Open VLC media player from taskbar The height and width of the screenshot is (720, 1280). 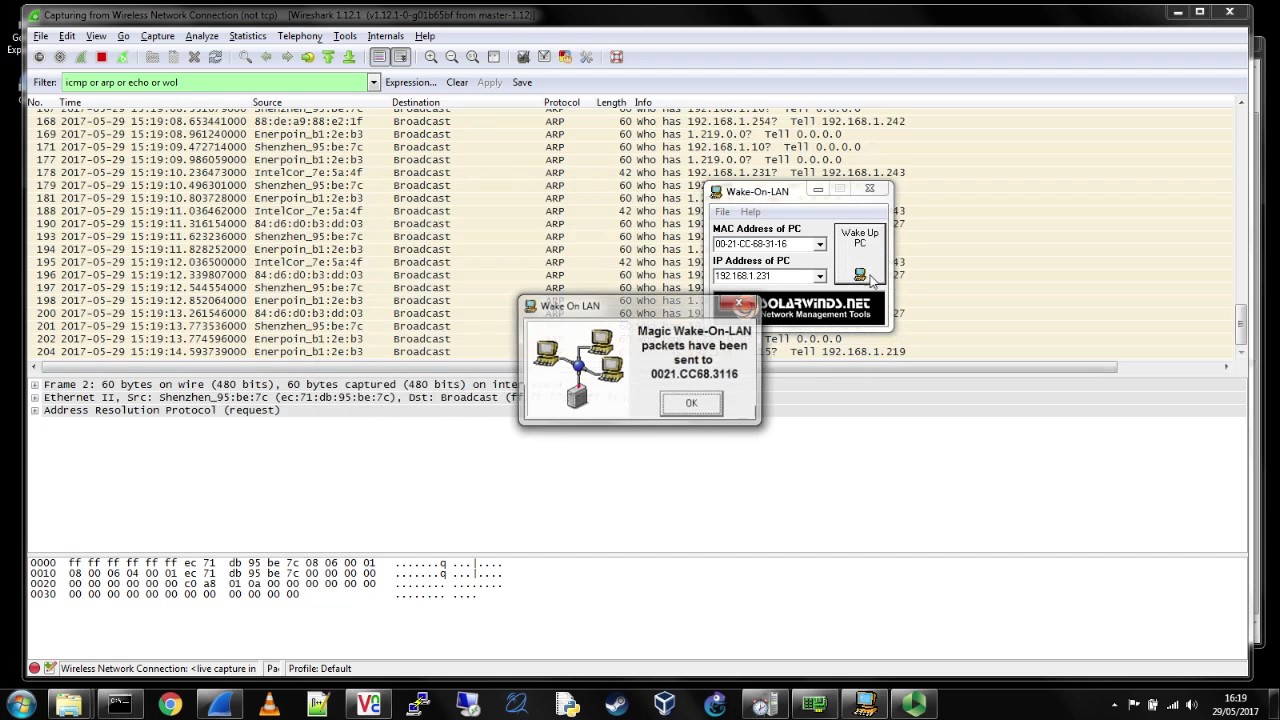269,704
